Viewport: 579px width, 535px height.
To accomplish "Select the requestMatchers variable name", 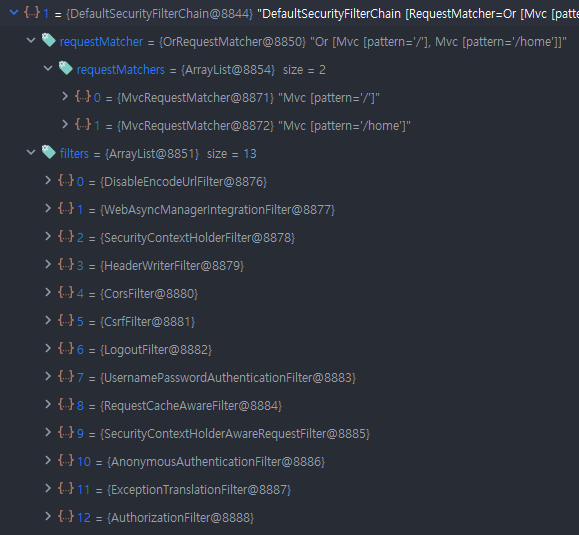I will [x=121, y=70].
